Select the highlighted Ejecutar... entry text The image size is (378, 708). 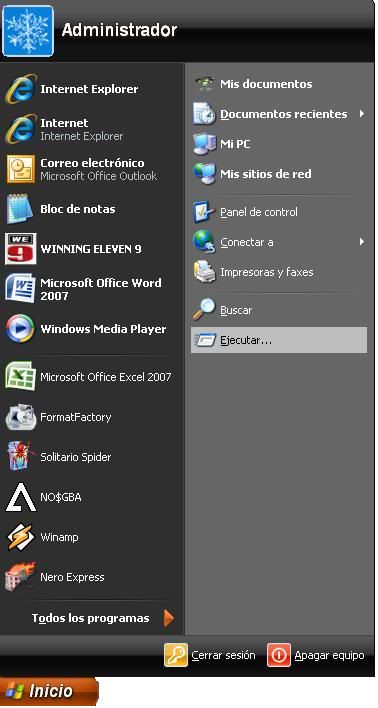point(246,340)
